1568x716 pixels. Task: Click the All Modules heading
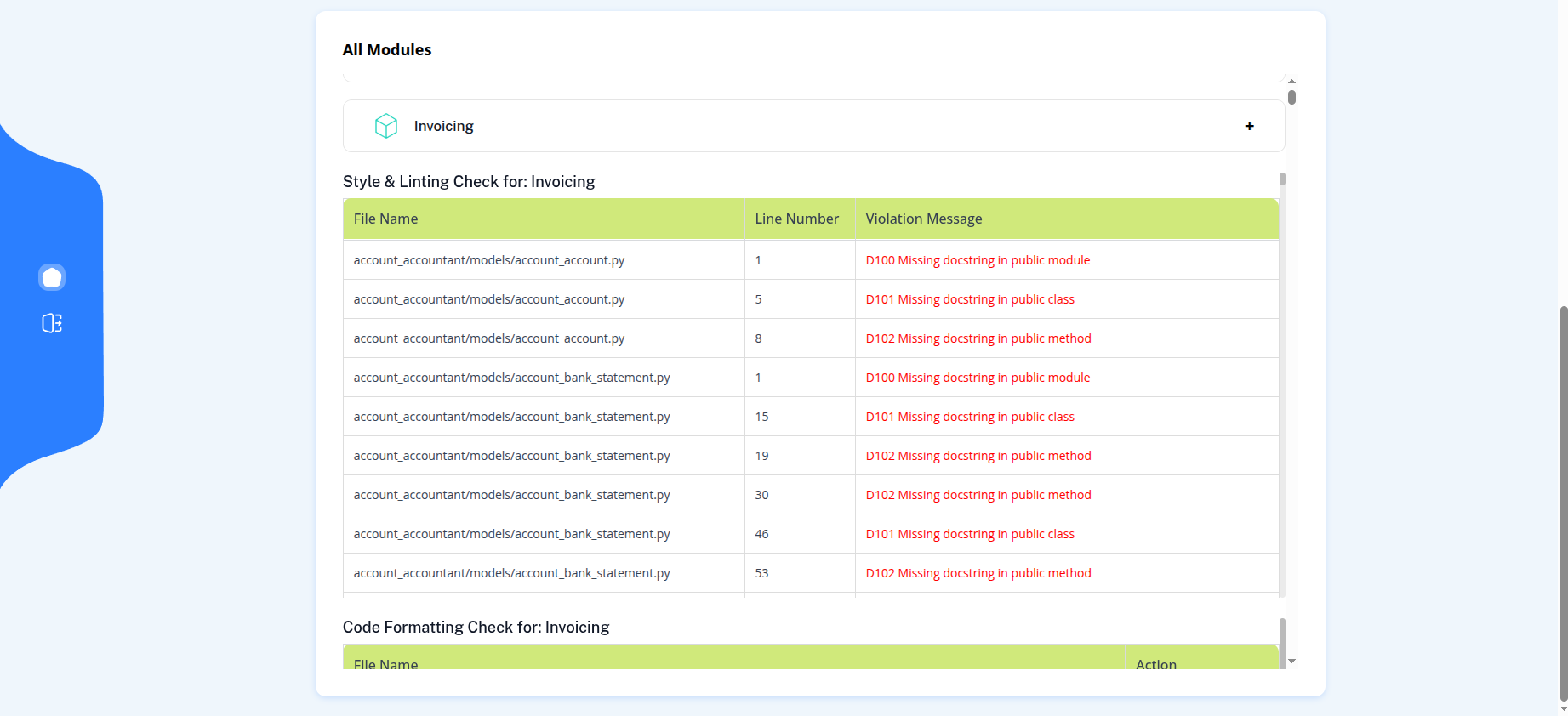click(x=387, y=50)
